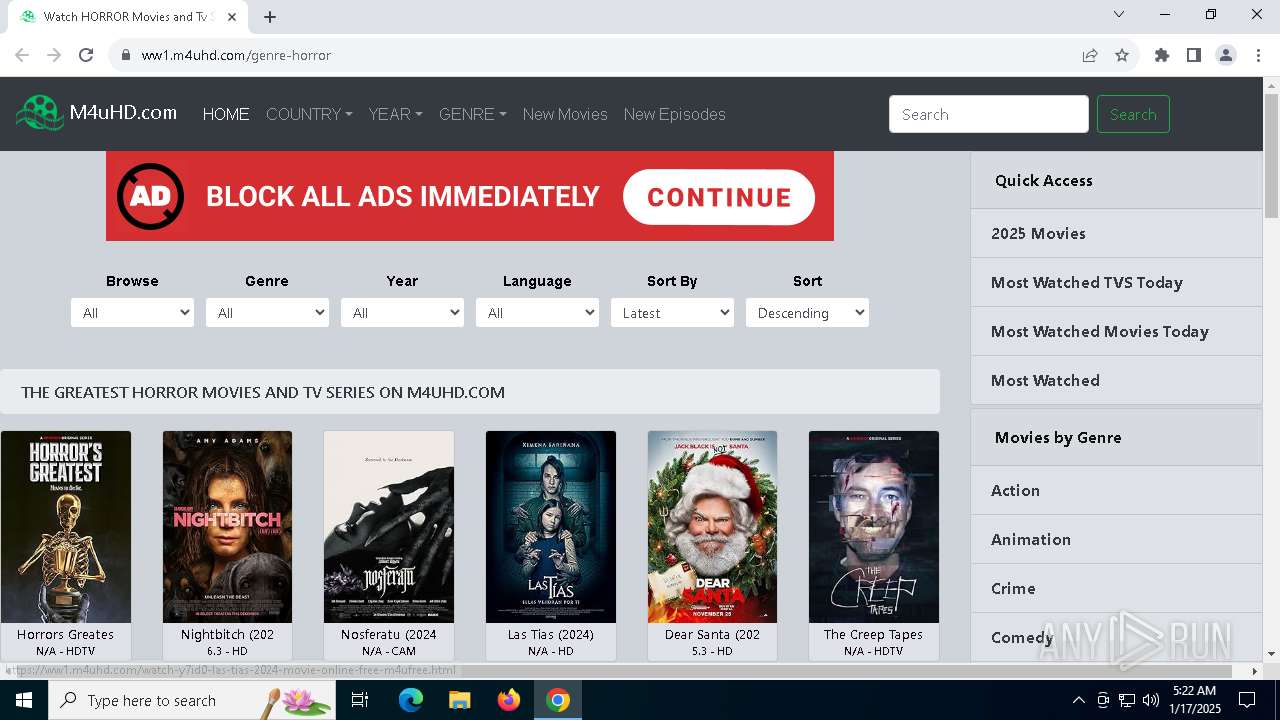Open Nightbitch movie poster
The height and width of the screenshot is (720, 1280).
pos(227,527)
